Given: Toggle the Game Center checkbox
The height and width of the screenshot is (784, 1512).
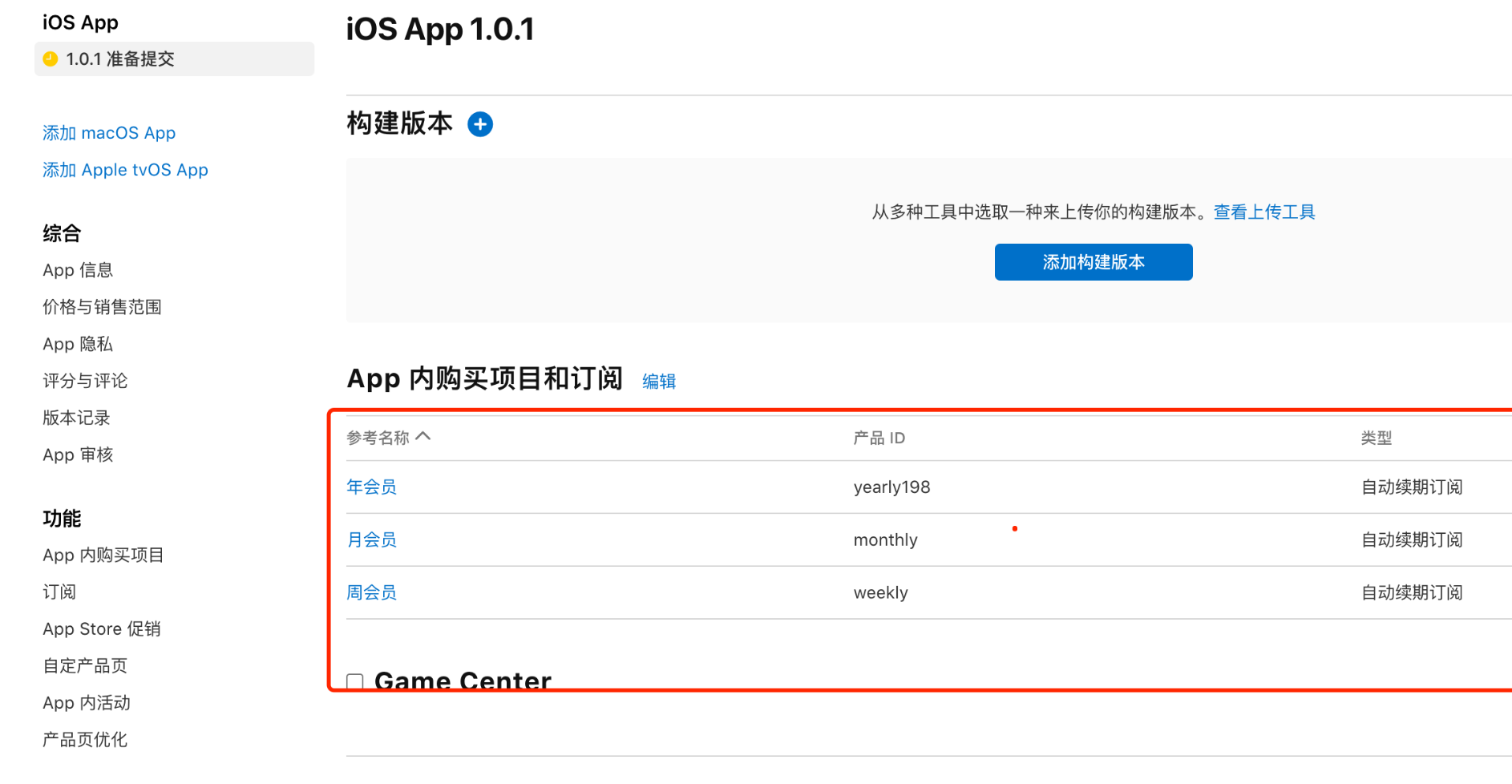Looking at the screenshot, I should tap(354, 681).
